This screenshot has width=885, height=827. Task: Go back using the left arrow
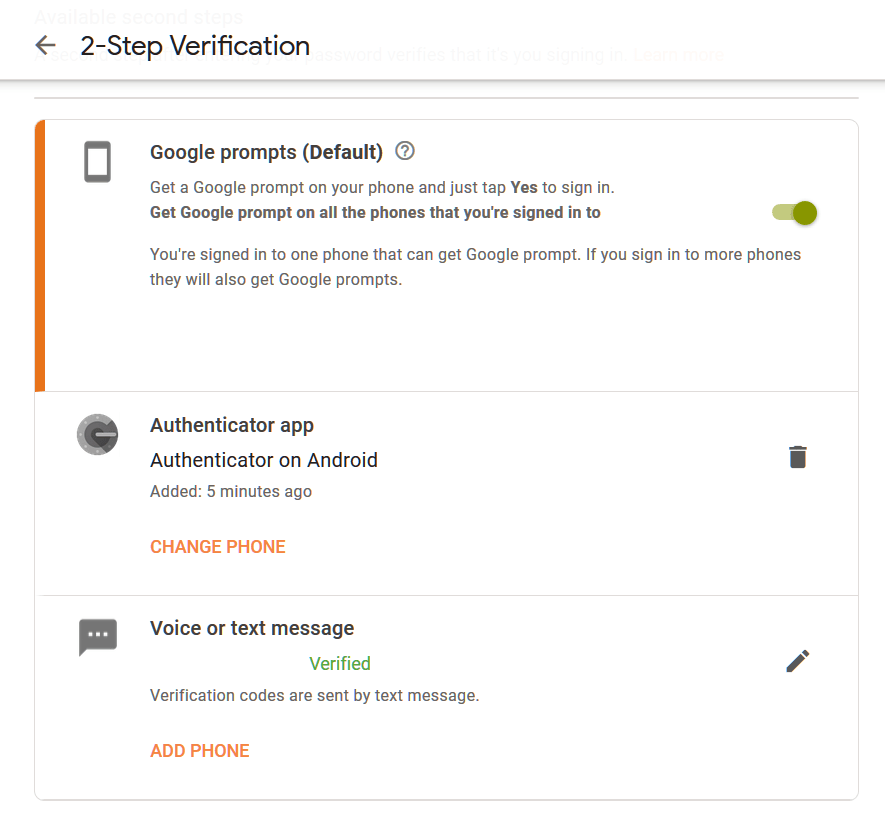click(45, 46)
